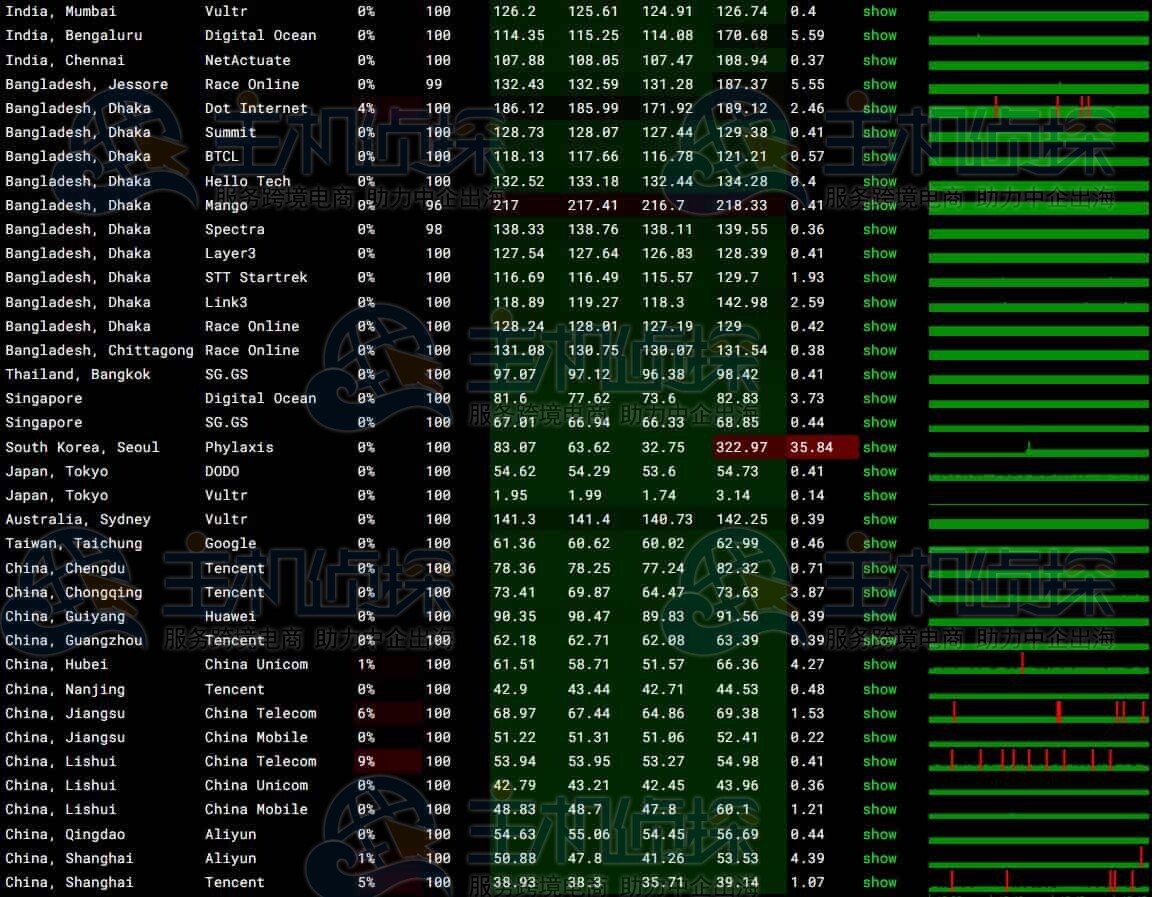The image size is (1152, 897).
Task: Click show for India, Bengaluru Digital Ocean
Action: point(879,35)
